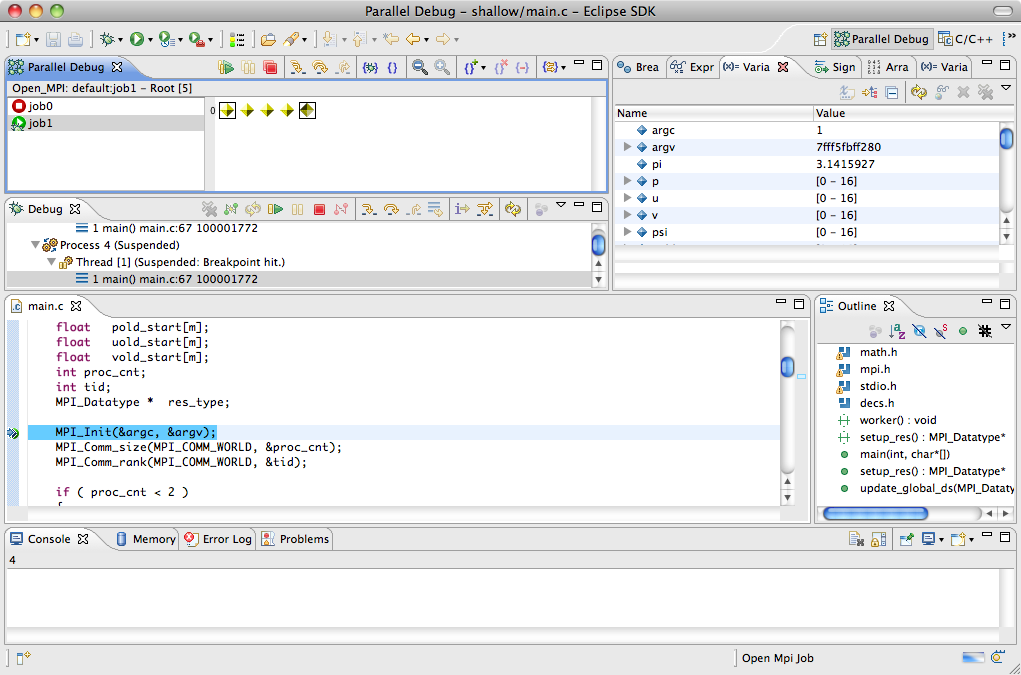Toggle Show Type Names in Variables toolbar
Image resolution: width=1021 pixels, height=675 pixels.
click(847, 92)
